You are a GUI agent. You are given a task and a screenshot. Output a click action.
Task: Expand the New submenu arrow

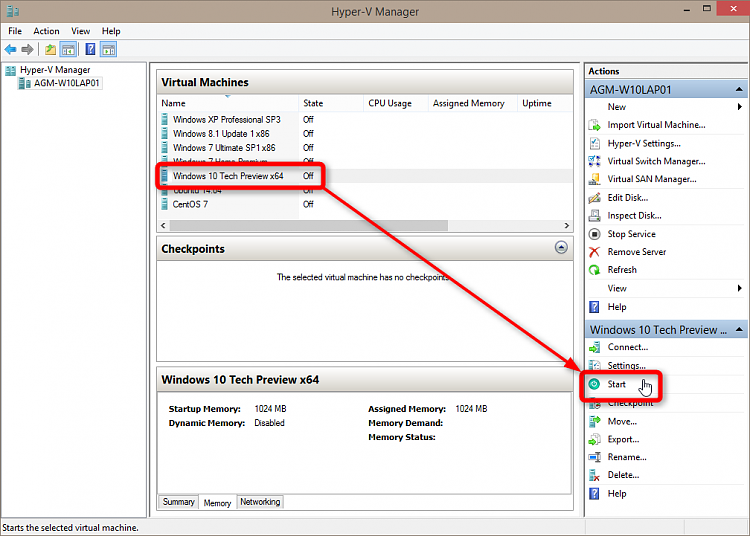coord(739,107)
